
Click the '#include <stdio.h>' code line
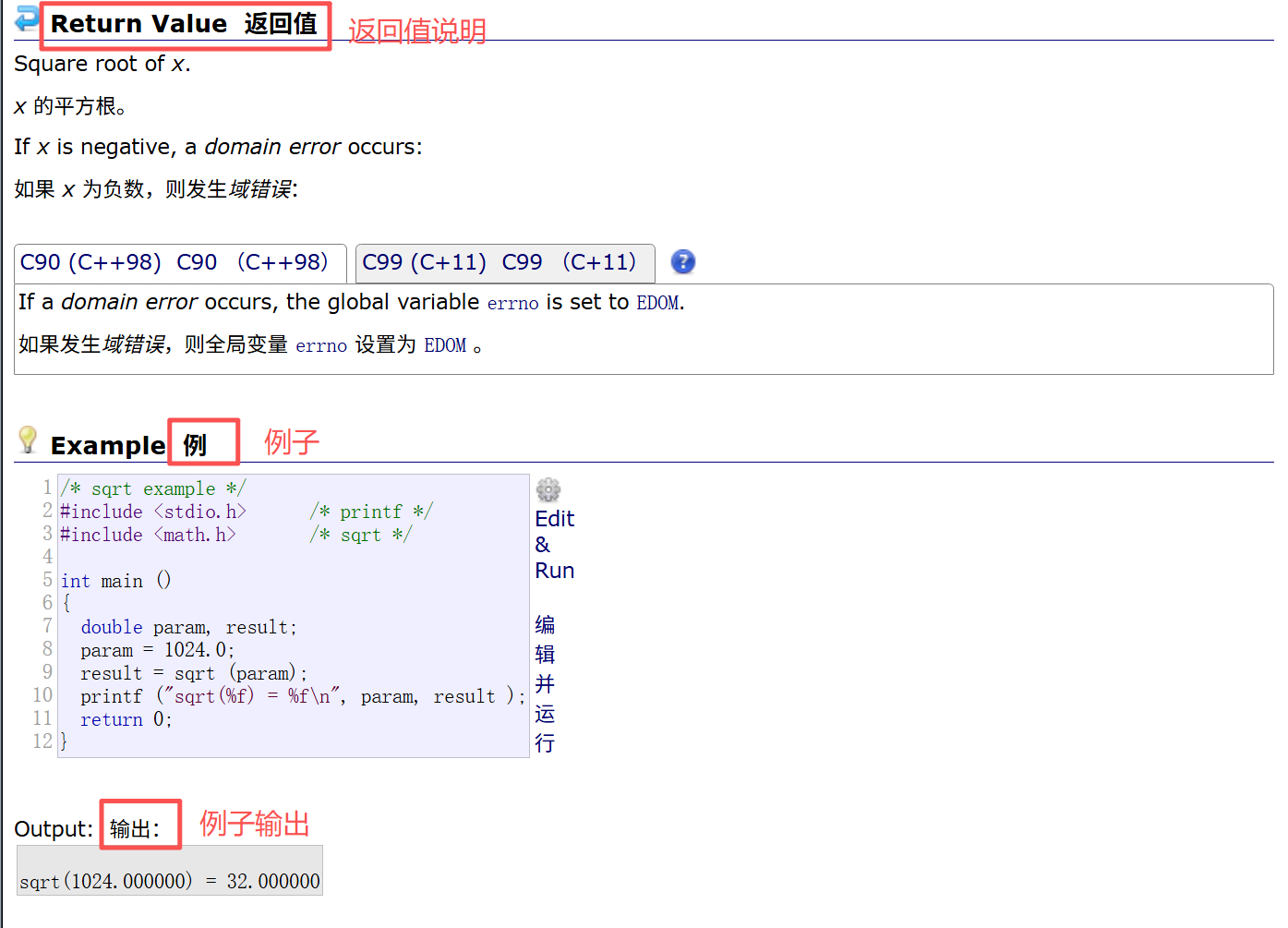coord(153,512)
